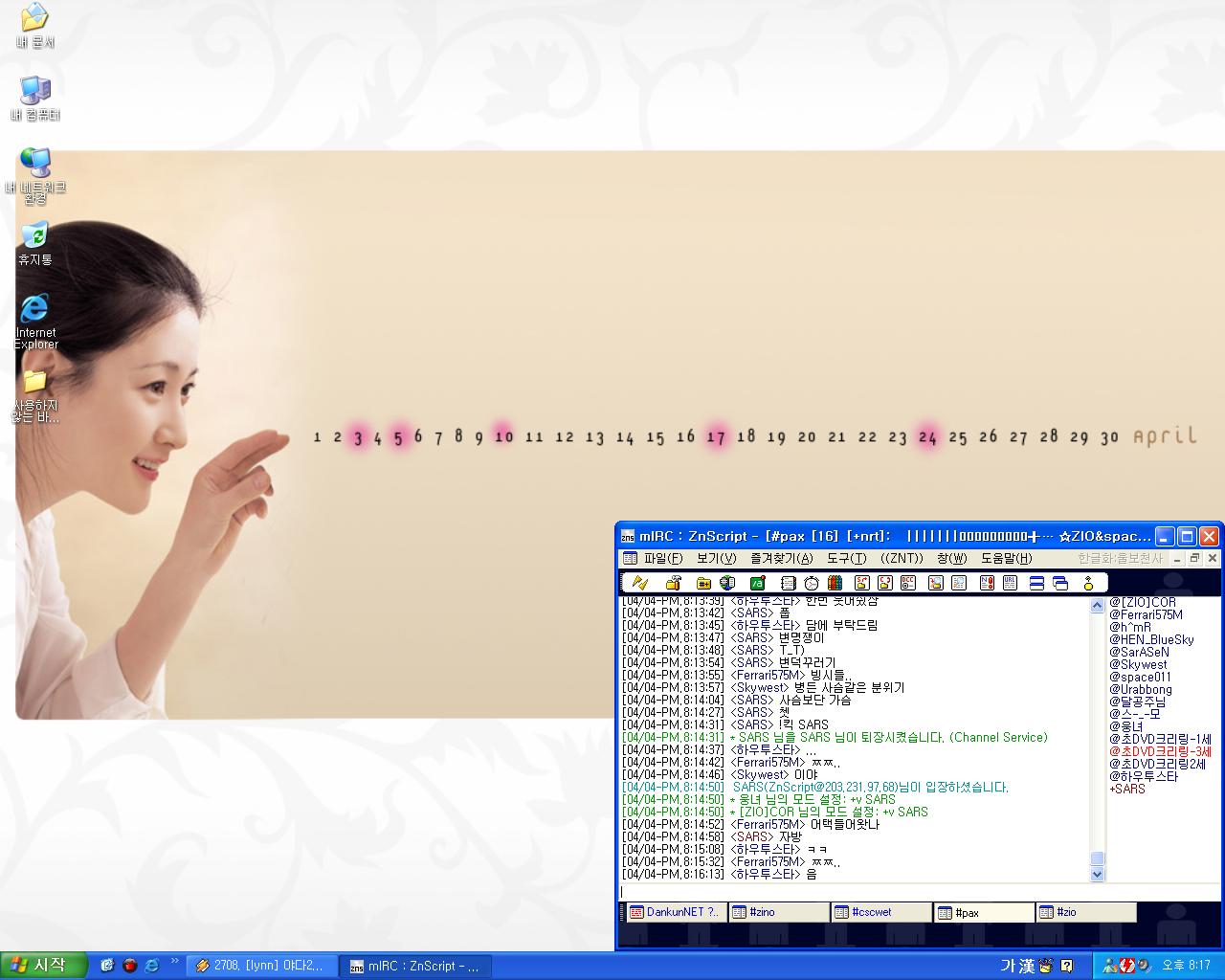Click the chat scrollbar down arrow
This screenshot has height=980, width=1225.
(1097, 874)
